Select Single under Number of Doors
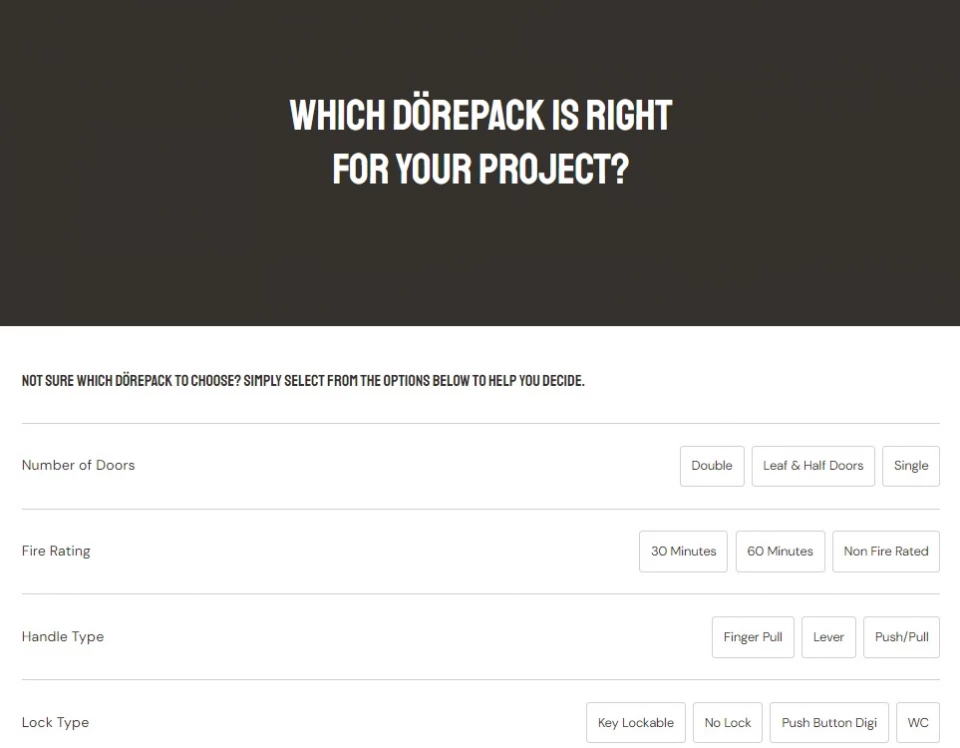Viewport: 960px width, 748px height. pyautogui.click(x=910, y=466)
